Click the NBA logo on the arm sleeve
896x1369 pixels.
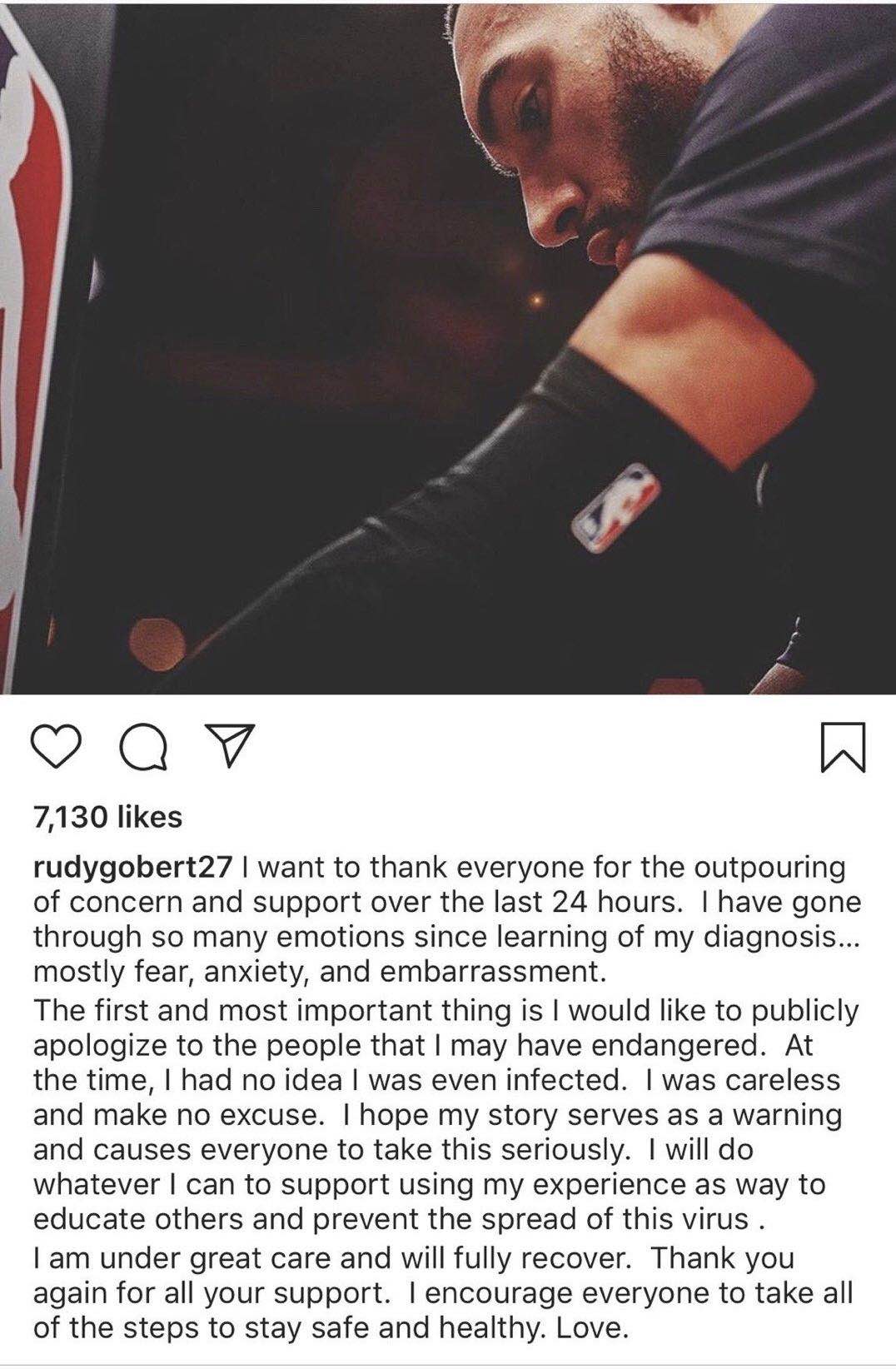[615, 510]
